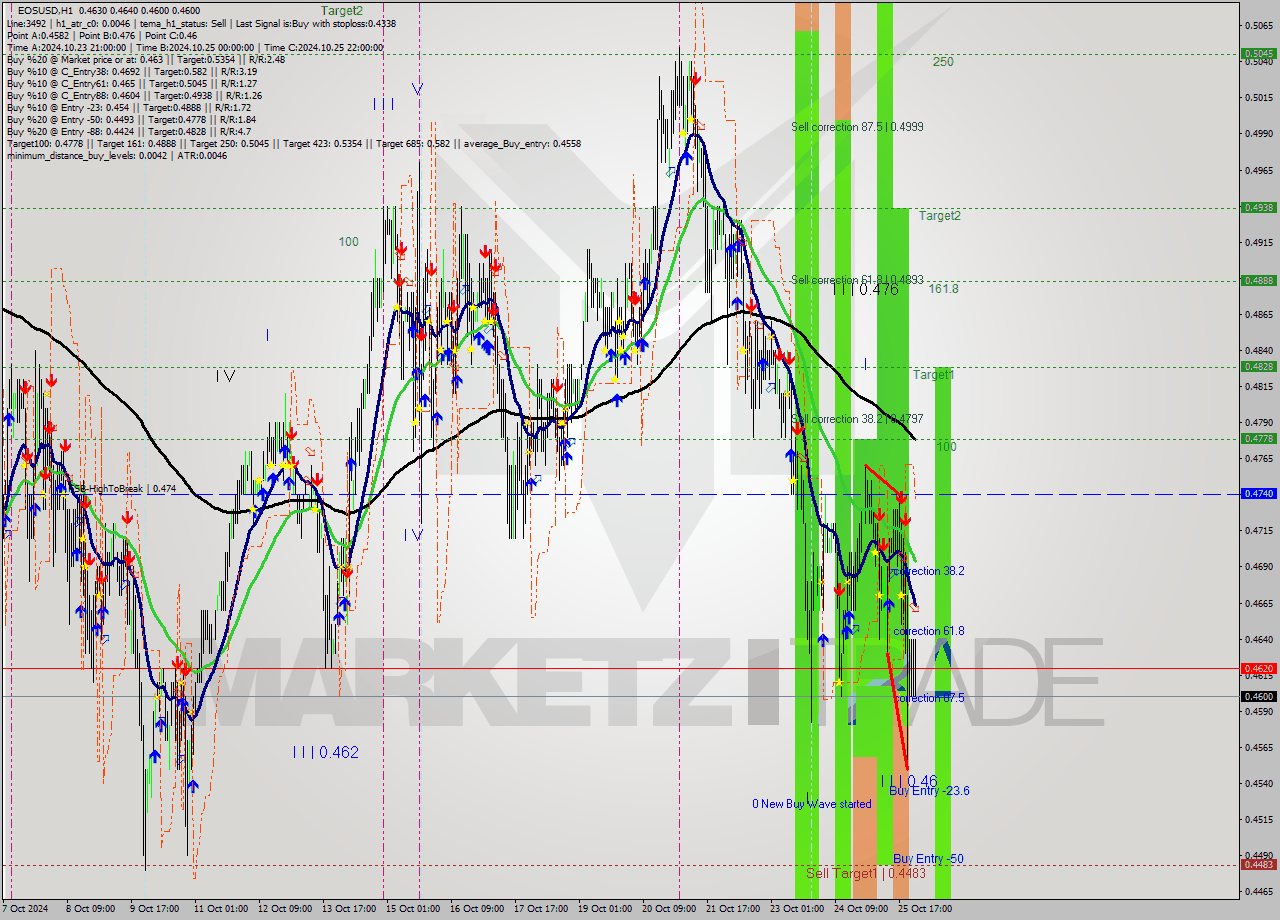
Task: Click the 'correction 61.8' blue label
Action: [928, 631]
